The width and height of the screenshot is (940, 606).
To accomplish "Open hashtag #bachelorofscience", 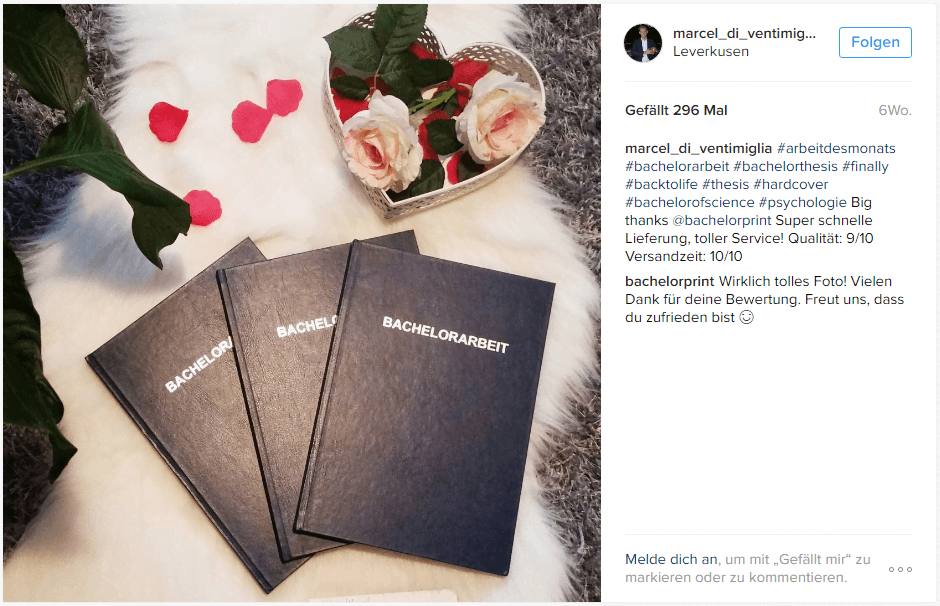I will (689, 203).
